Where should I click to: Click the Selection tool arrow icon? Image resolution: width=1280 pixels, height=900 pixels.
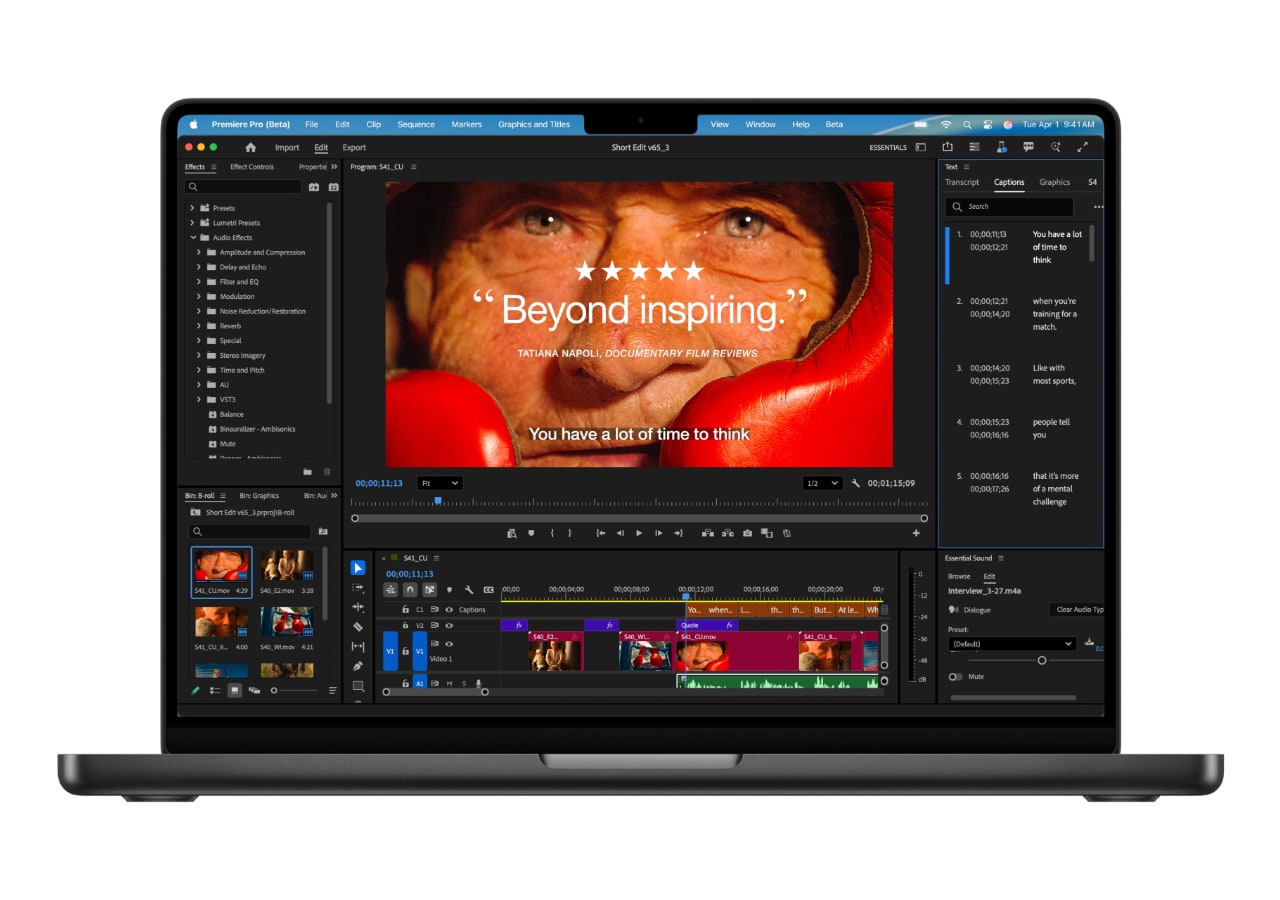click(x=358, y=568)
